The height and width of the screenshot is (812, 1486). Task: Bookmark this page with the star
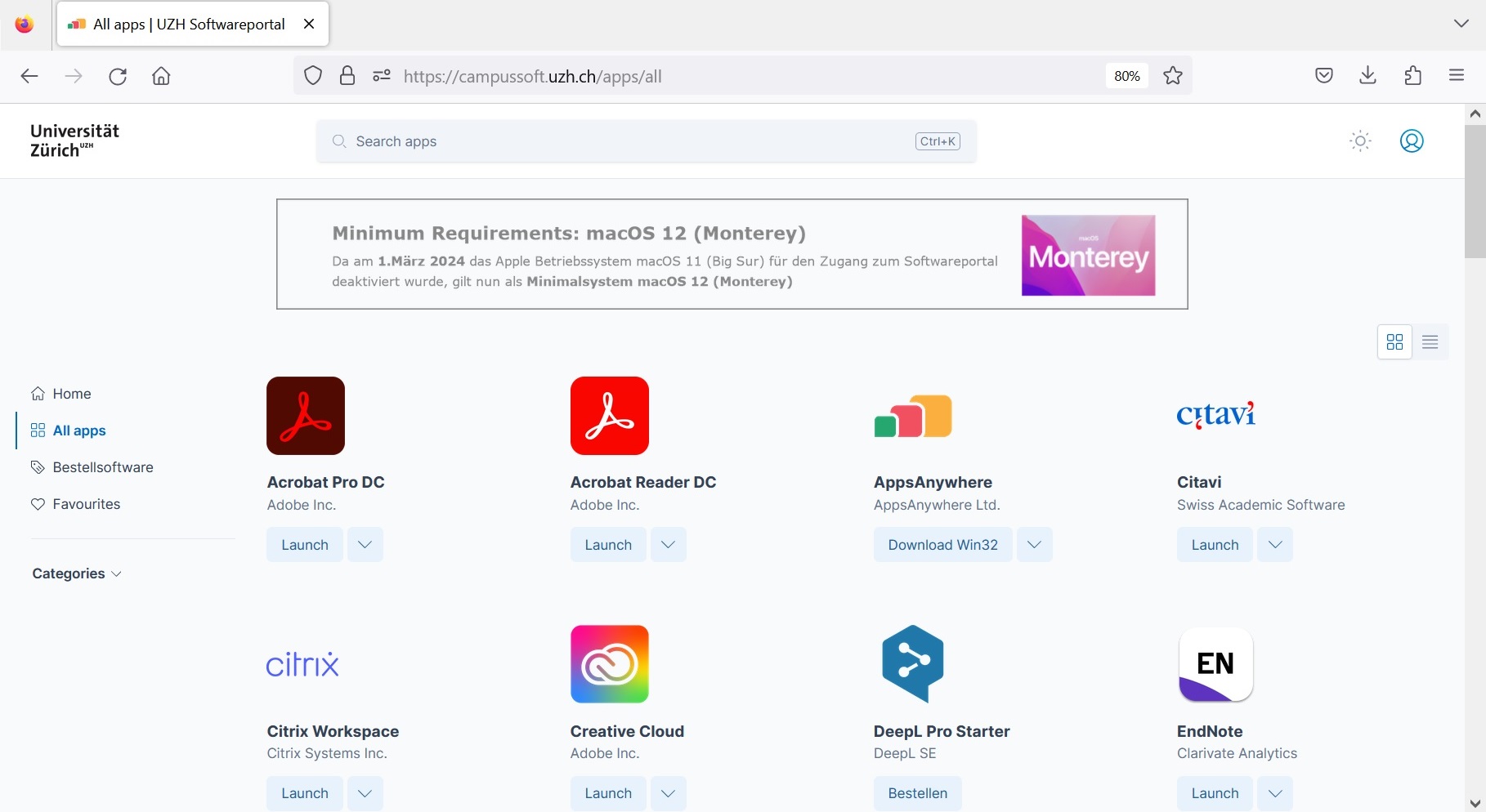coord(1173,76)
